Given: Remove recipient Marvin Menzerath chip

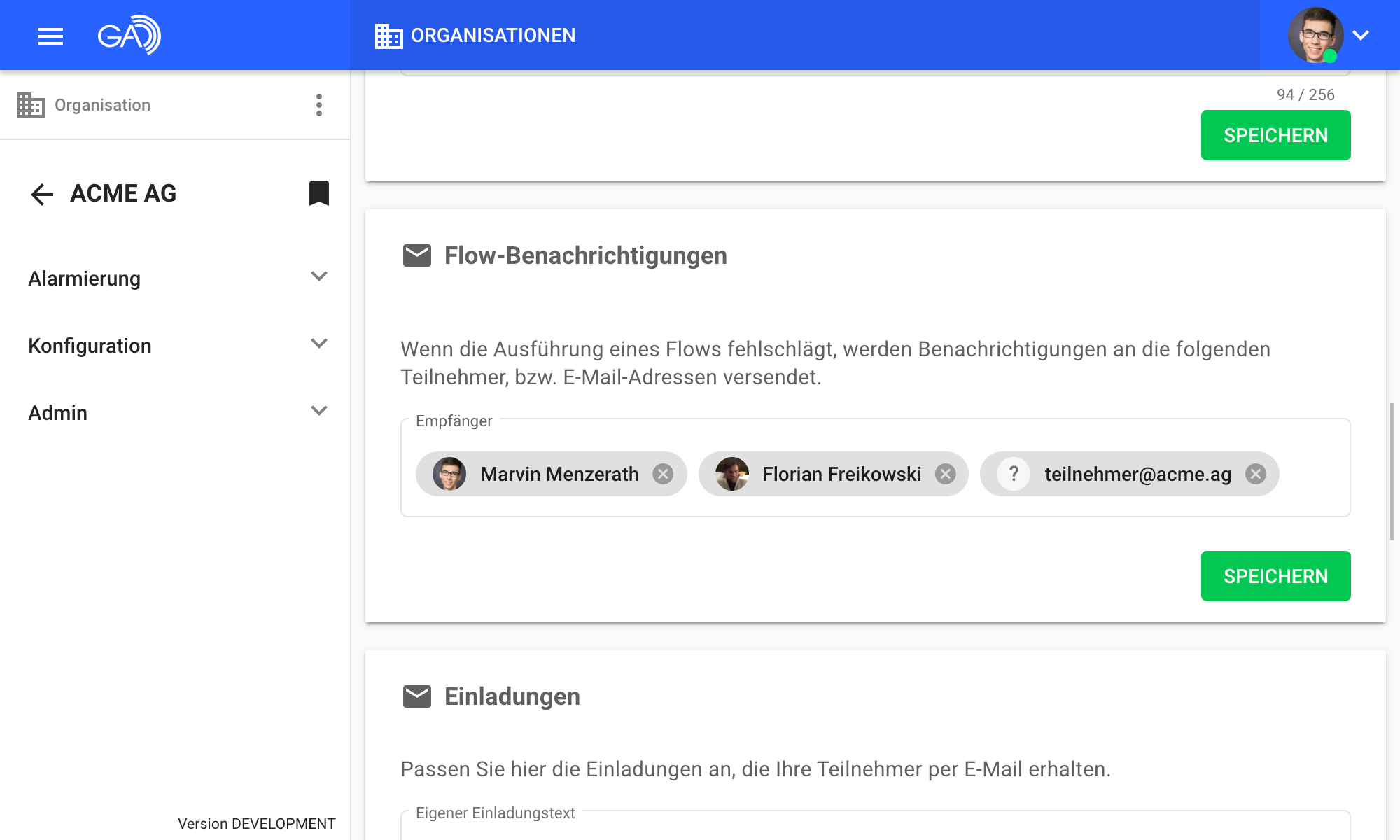Looking at the screenshot, I should 663,475.
